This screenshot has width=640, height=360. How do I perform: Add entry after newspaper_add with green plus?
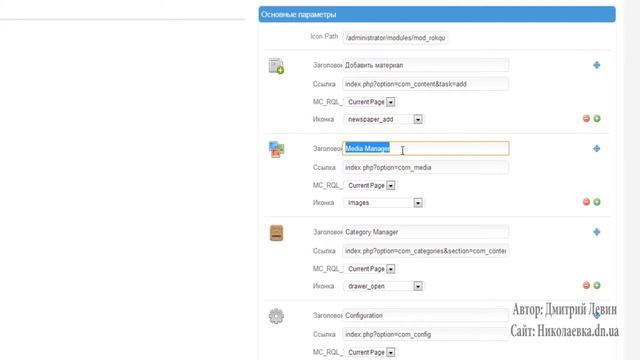click(597, 118)
